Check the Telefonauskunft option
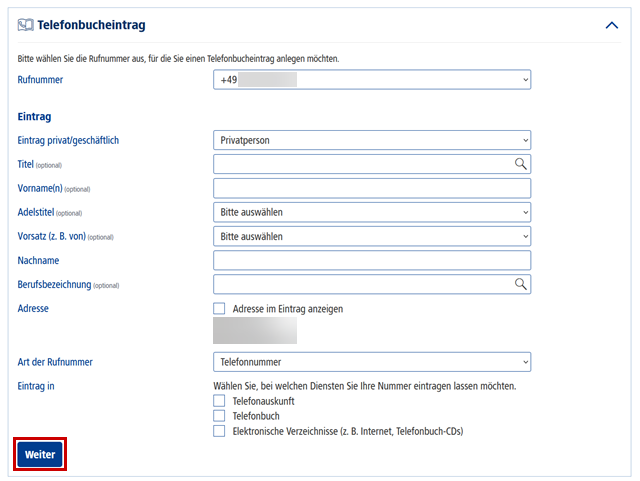This screenshot has height=481, width=640. click(219, 401)
